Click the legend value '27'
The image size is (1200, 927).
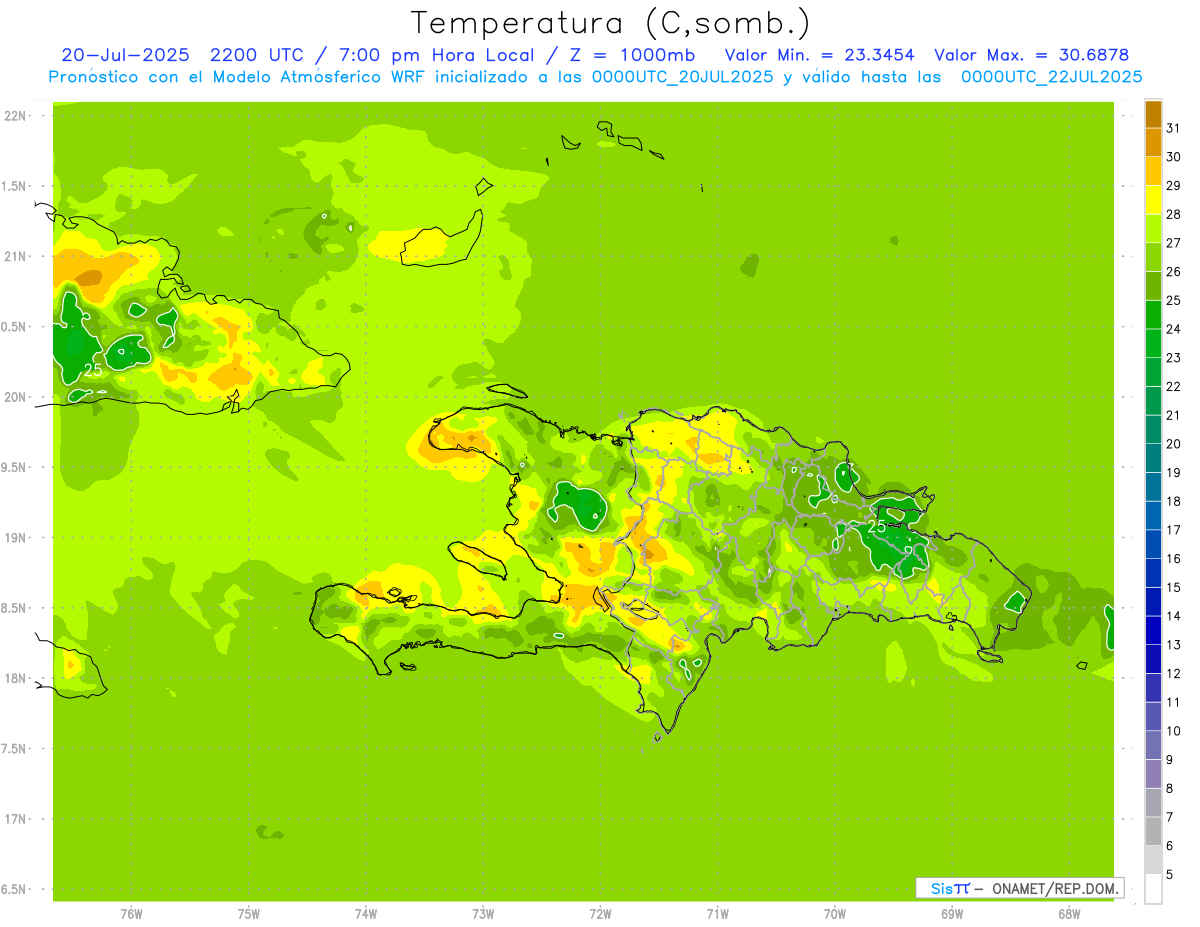(x=1174, y=243)
